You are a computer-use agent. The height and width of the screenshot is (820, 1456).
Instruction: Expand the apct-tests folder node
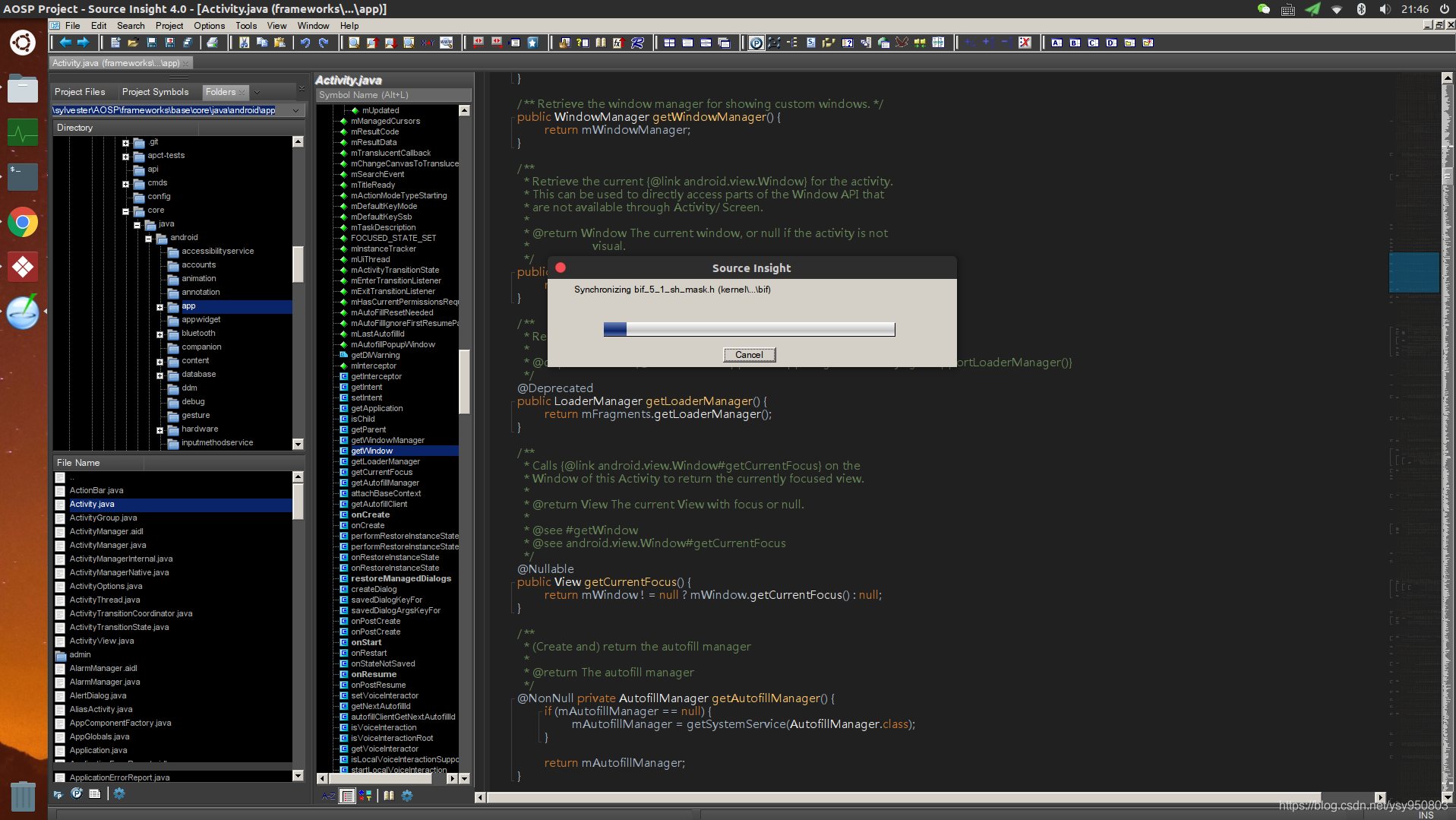click(126, 157)
